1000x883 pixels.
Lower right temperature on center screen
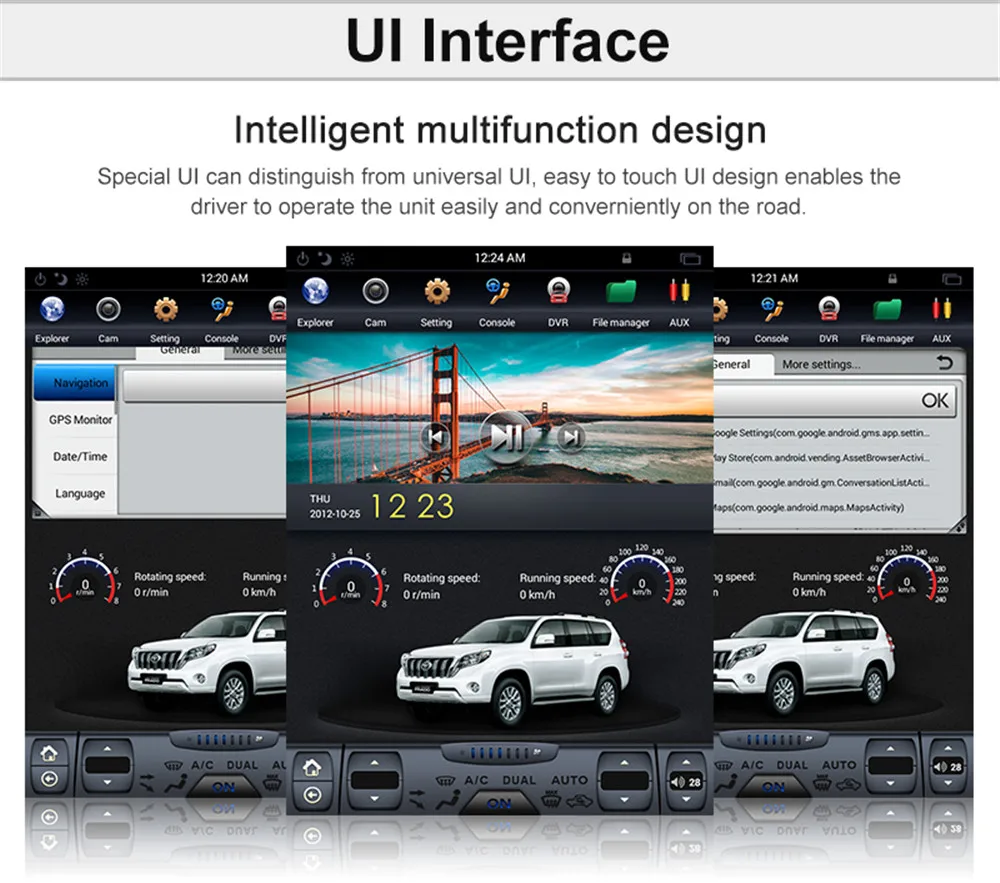[624, 799]
